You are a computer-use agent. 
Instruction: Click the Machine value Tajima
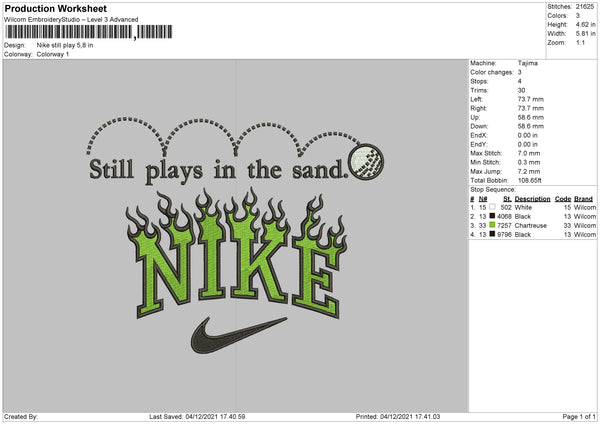coord(528,63)
